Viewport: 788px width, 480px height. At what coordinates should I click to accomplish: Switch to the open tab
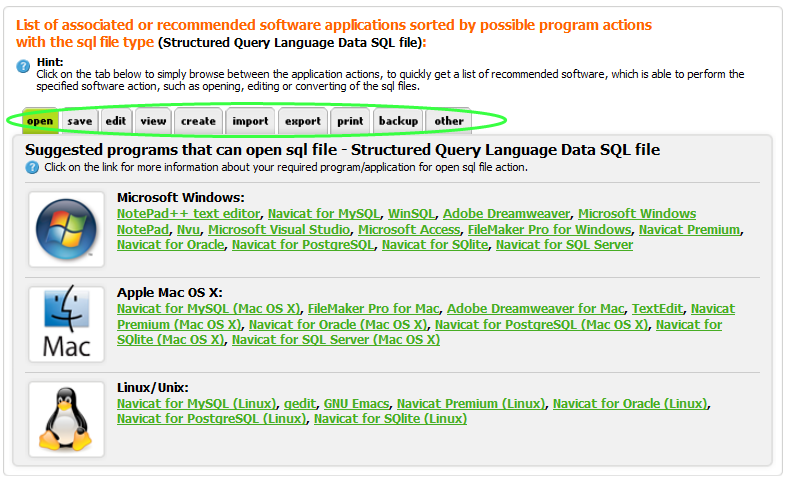tap(40, 121)
